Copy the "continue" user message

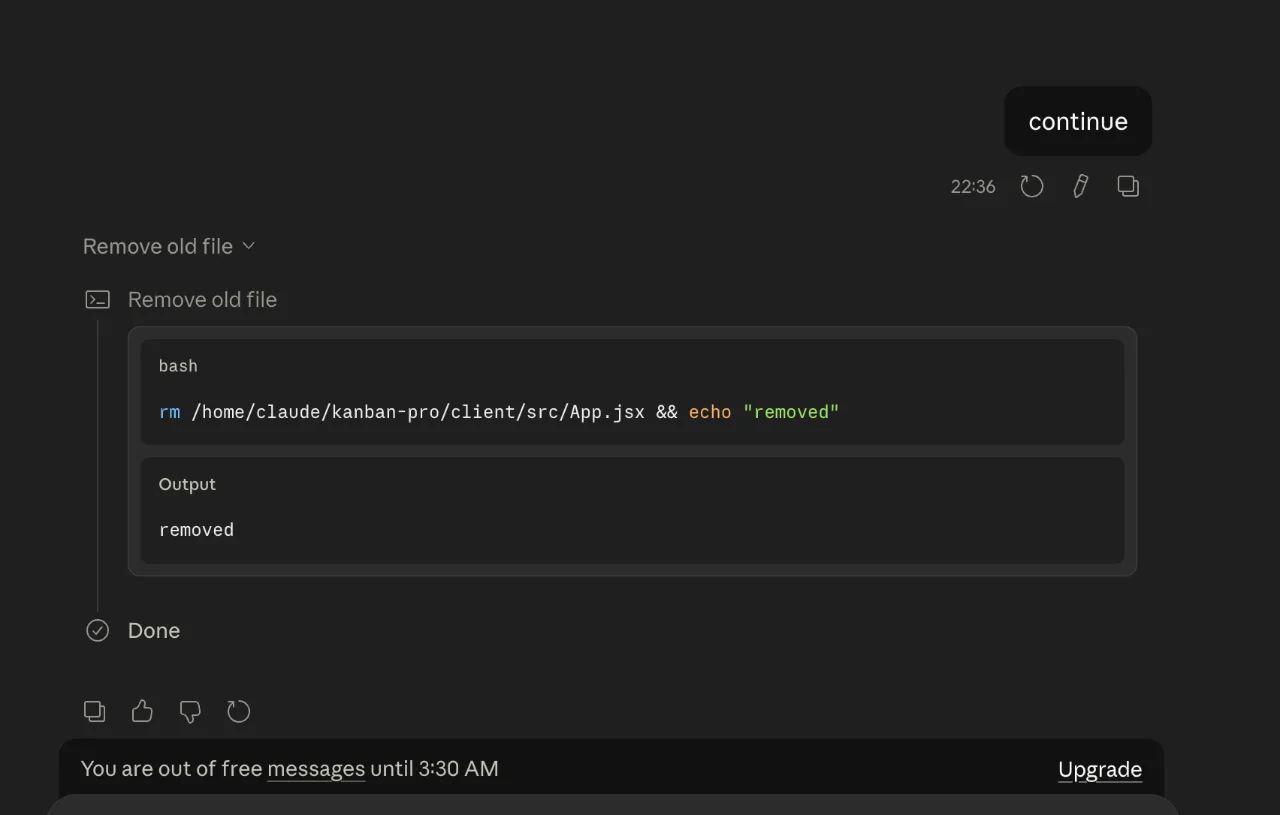[1128, 186]
